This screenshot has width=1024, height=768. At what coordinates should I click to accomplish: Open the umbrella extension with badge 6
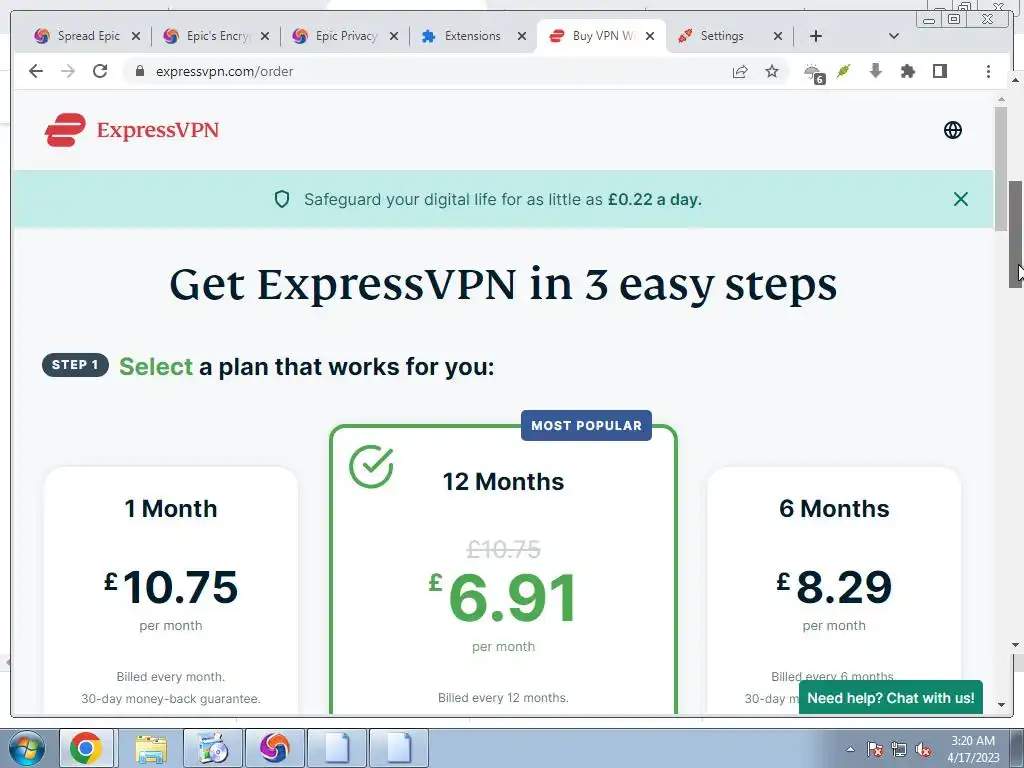click(x=814, y=74)
